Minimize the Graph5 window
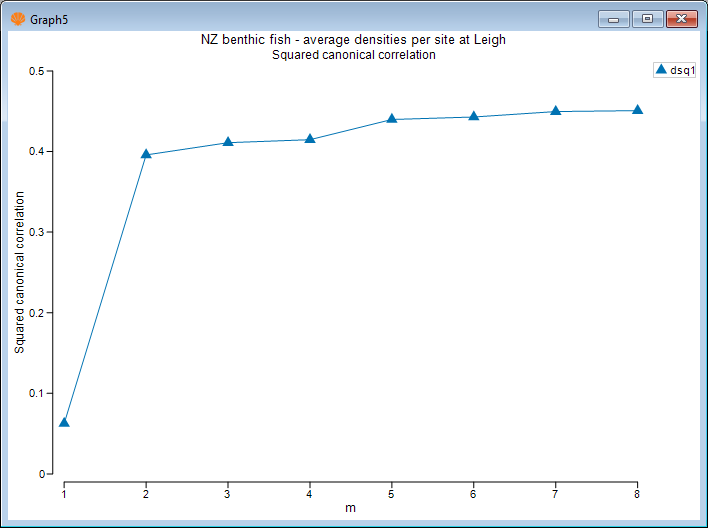Image resolution: width=708 pixels, height=528 pixels. [613, 18]
